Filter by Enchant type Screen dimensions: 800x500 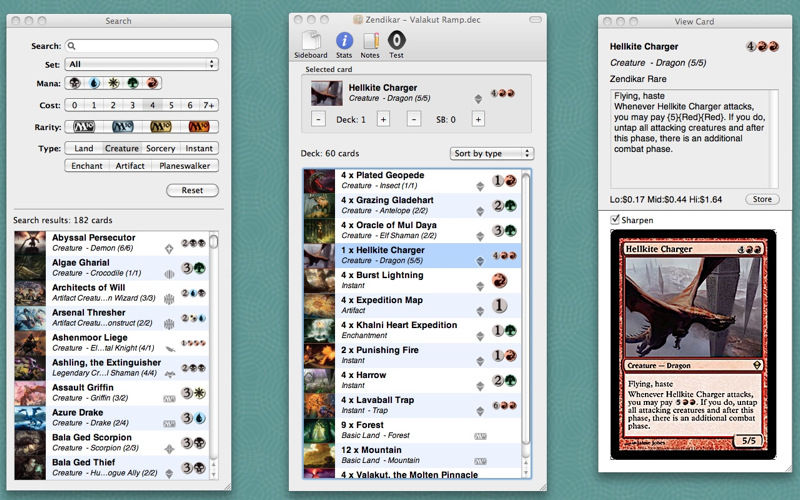tap(87, 166)
